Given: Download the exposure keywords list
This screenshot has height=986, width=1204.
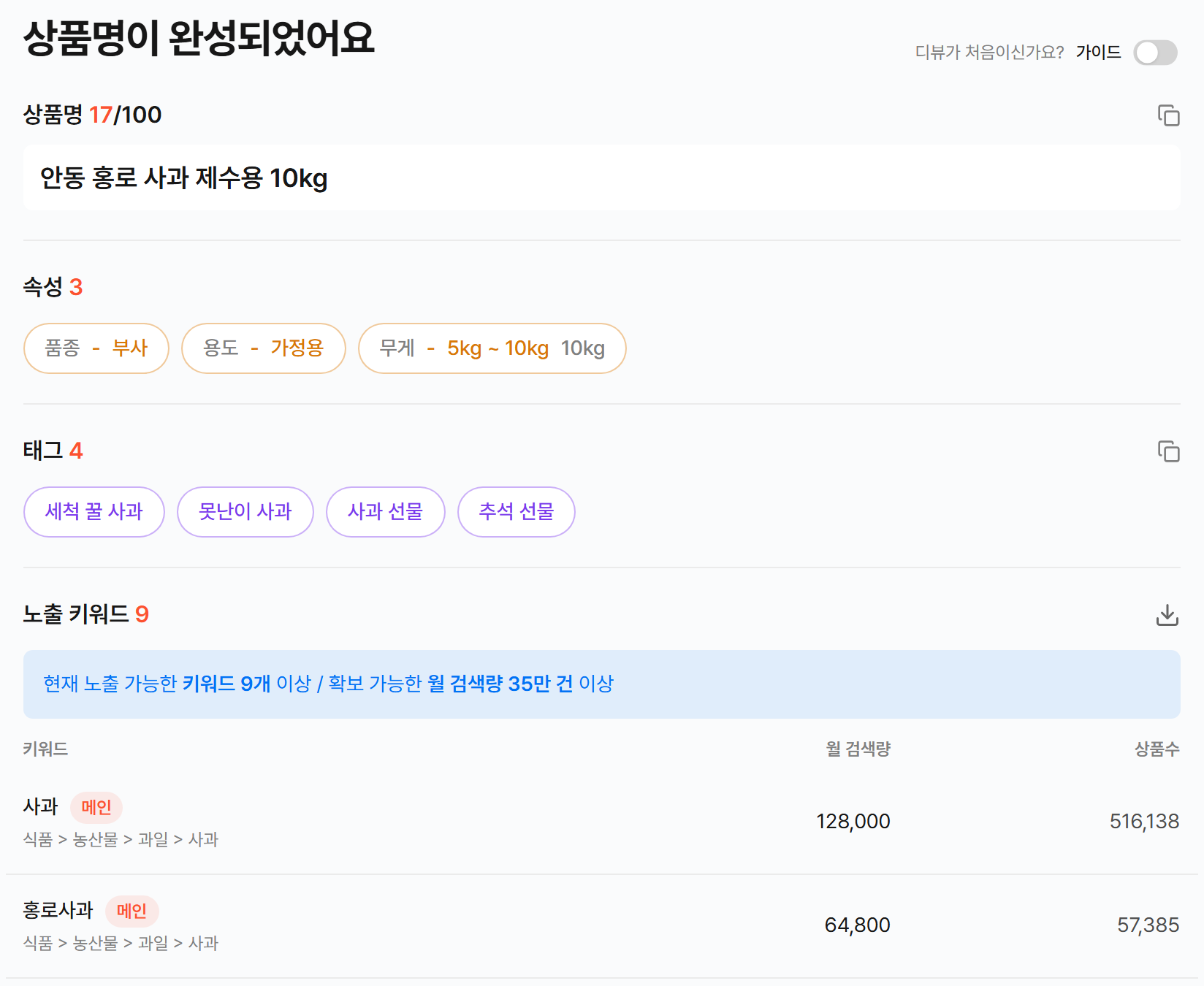Looking at the screenshot, I should [x=1167, y=615].
